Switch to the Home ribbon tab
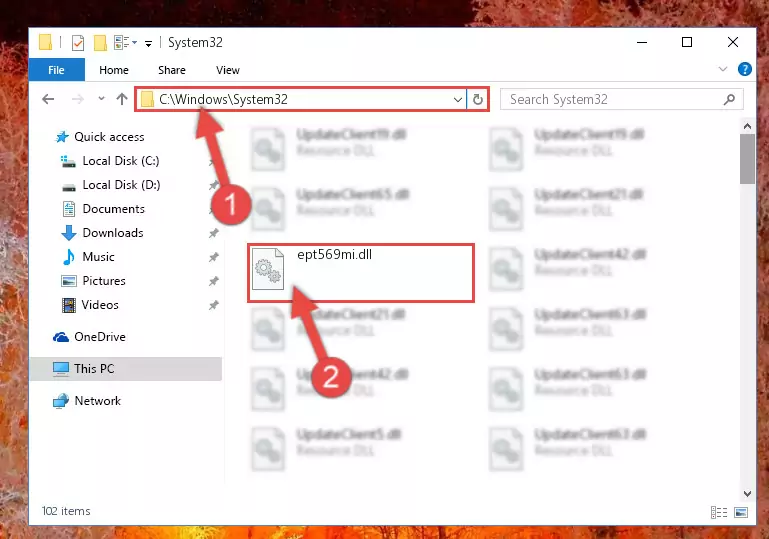The width and height of the screenshot is (769, 539). point(114,70)
